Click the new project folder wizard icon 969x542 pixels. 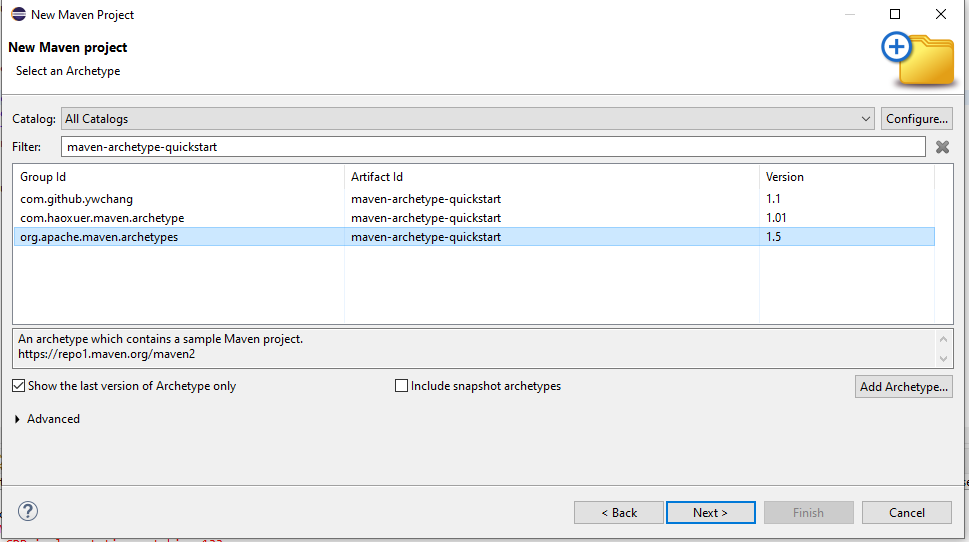coord(918,60)
